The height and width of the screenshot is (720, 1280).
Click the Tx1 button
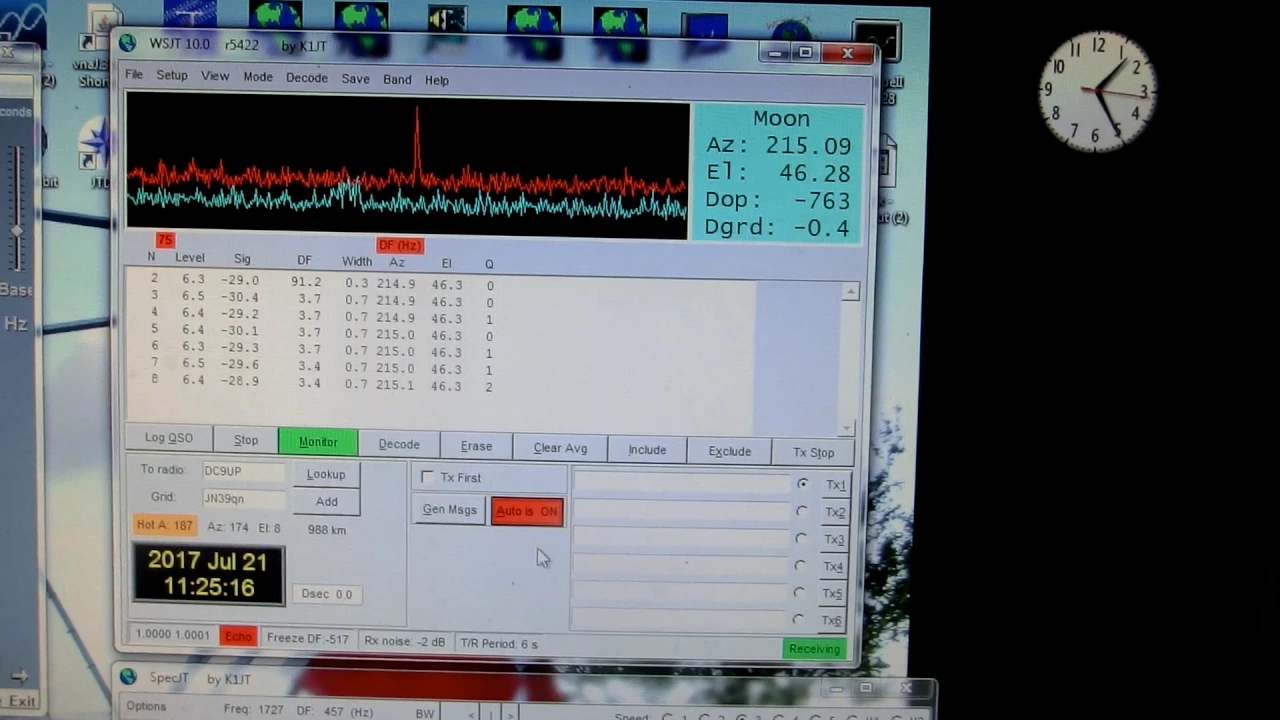tap(835, 485)
